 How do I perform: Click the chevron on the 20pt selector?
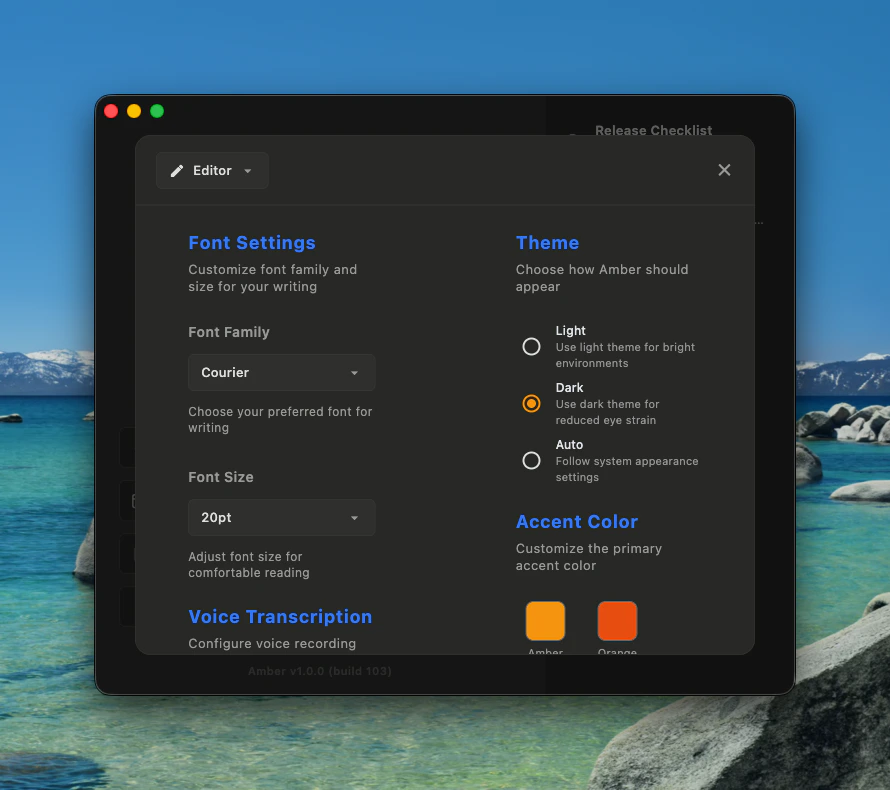tap(354, 517)
